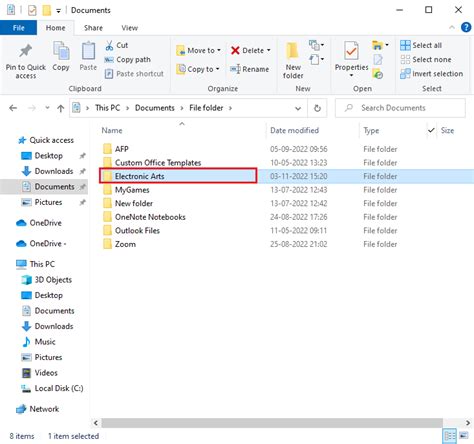
Task: Select the Custom Office Templates folder
Action: 152,163
